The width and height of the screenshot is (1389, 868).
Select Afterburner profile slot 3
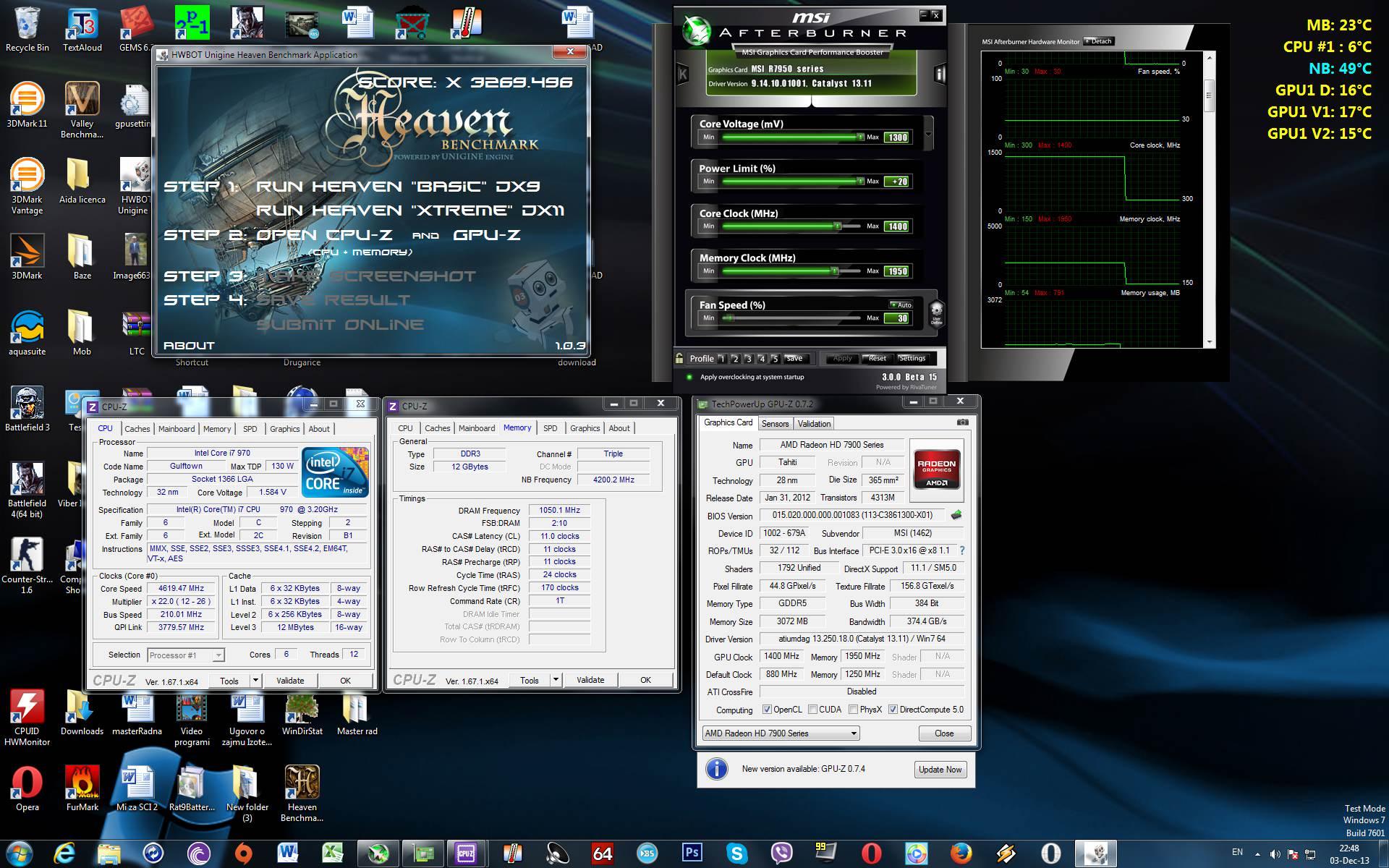(x=749, y=358)
